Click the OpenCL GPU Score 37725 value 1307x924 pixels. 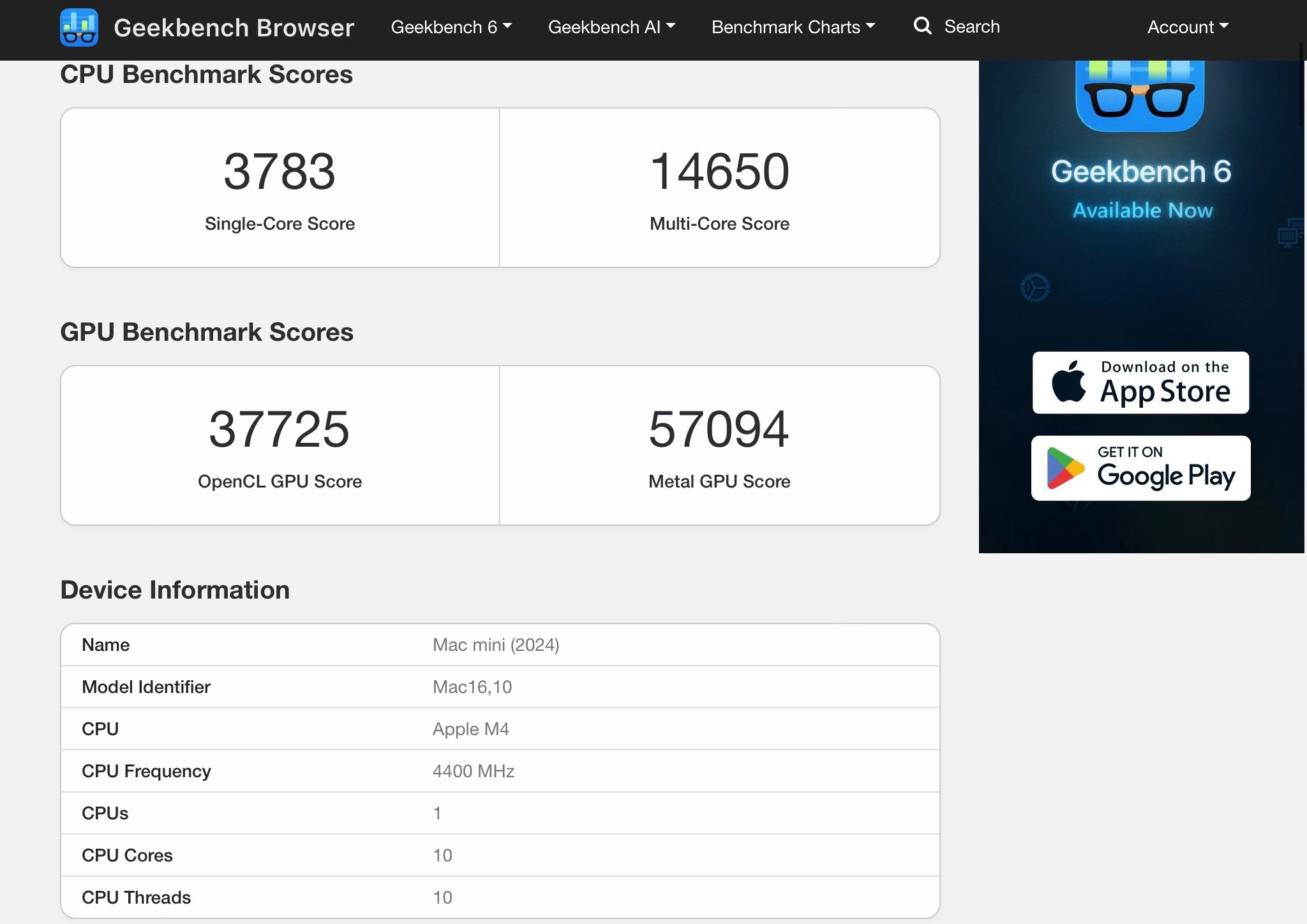(280, 429)
